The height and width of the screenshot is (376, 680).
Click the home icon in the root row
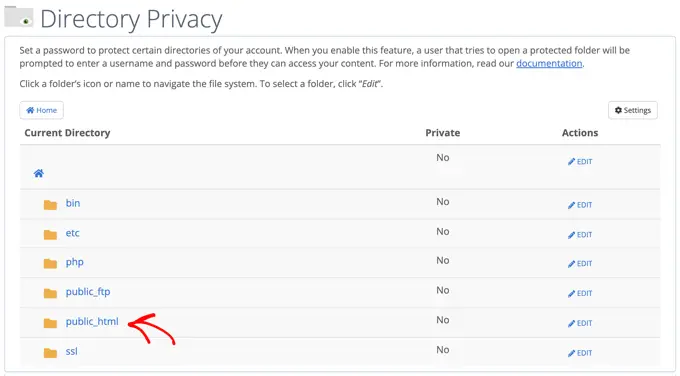pyautogui.click(x=39, y=173)
